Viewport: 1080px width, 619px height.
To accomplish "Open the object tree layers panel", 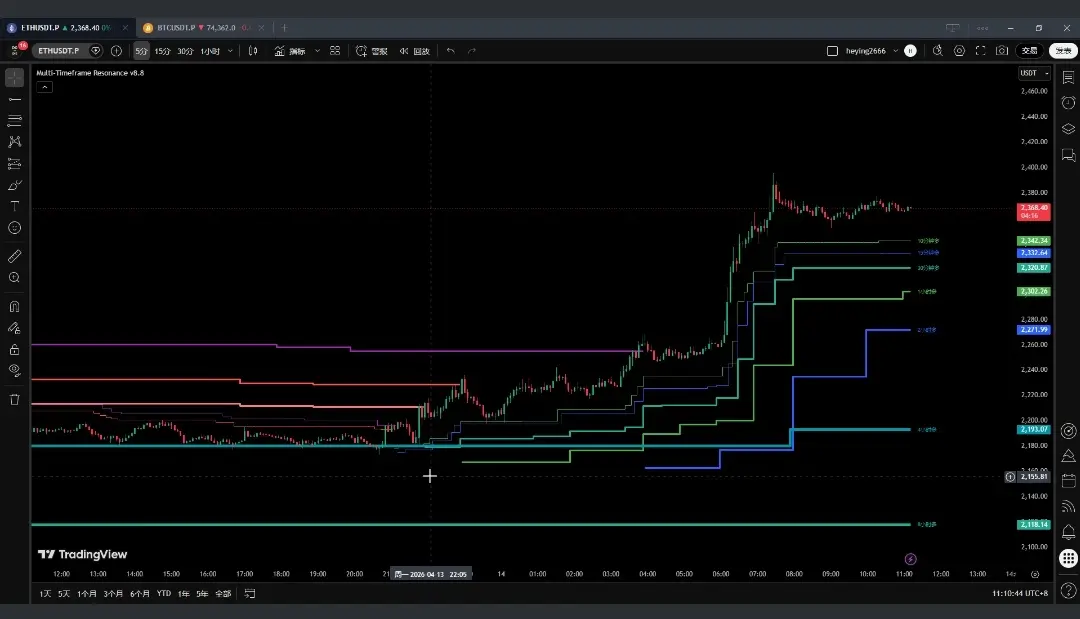I will click(x=1068, y=129).
